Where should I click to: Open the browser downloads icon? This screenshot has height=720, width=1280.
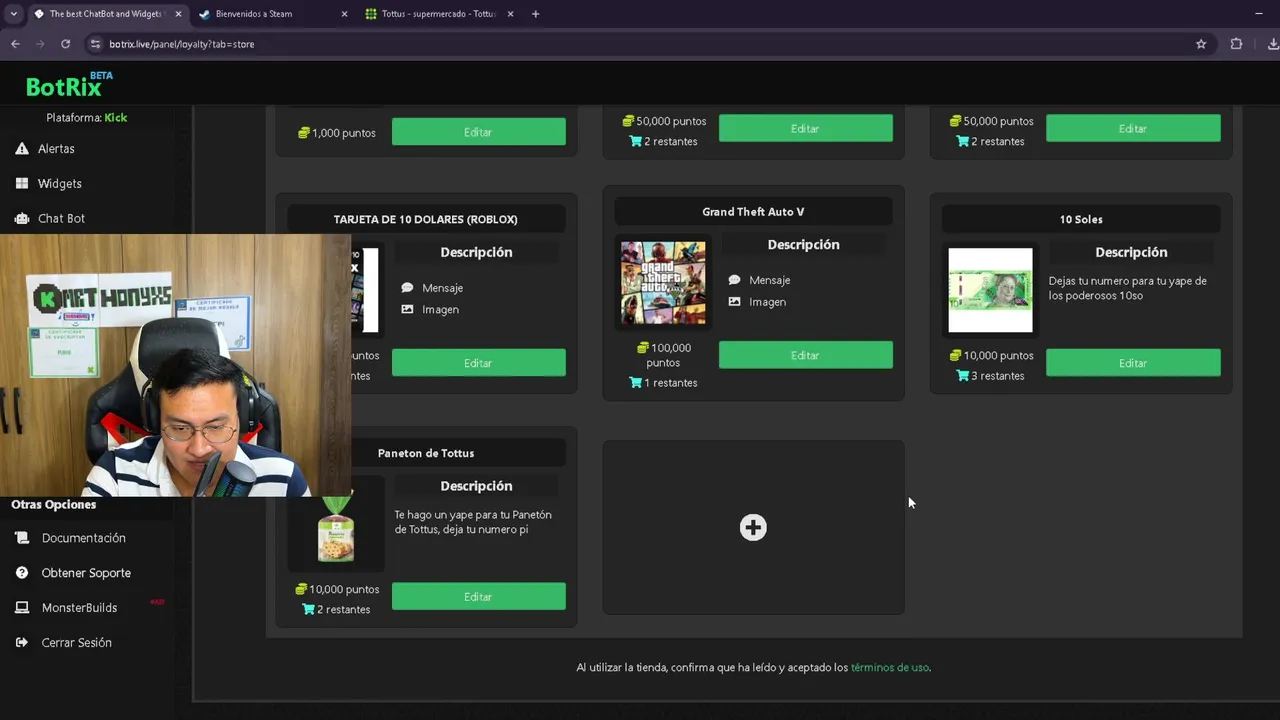(x=1272, y=44)
